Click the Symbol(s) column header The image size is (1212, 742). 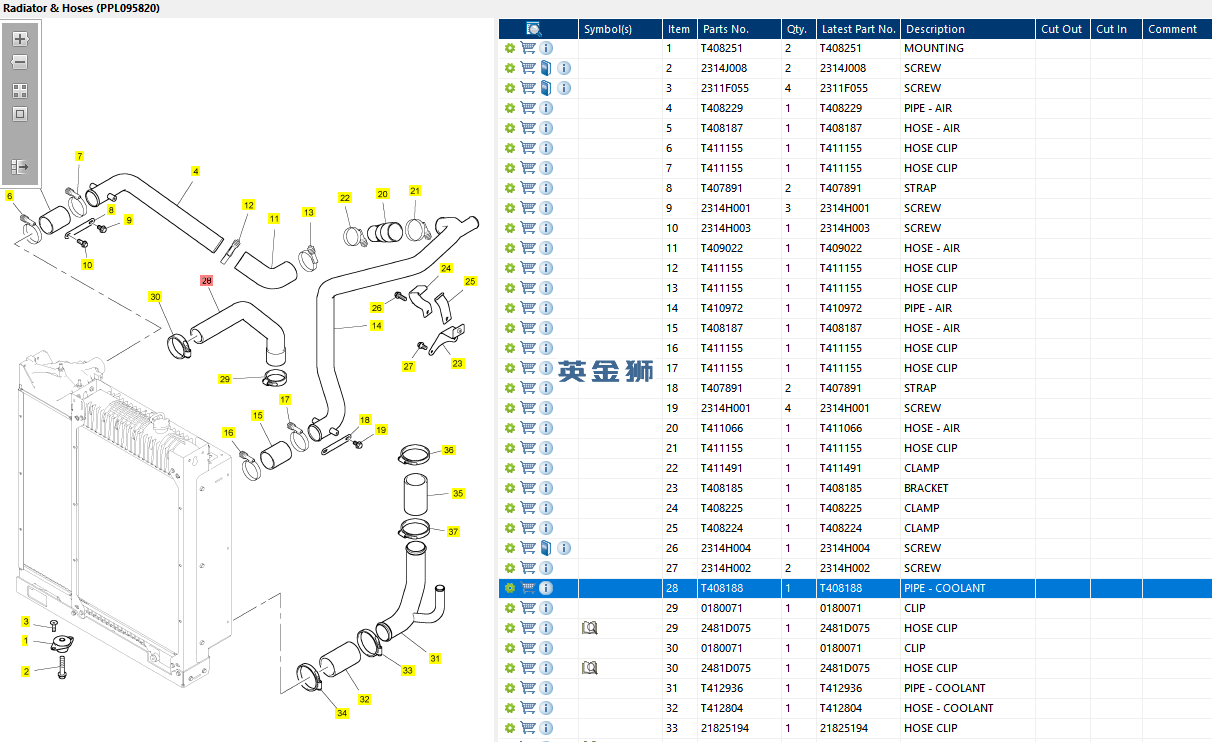coord(621,29)
